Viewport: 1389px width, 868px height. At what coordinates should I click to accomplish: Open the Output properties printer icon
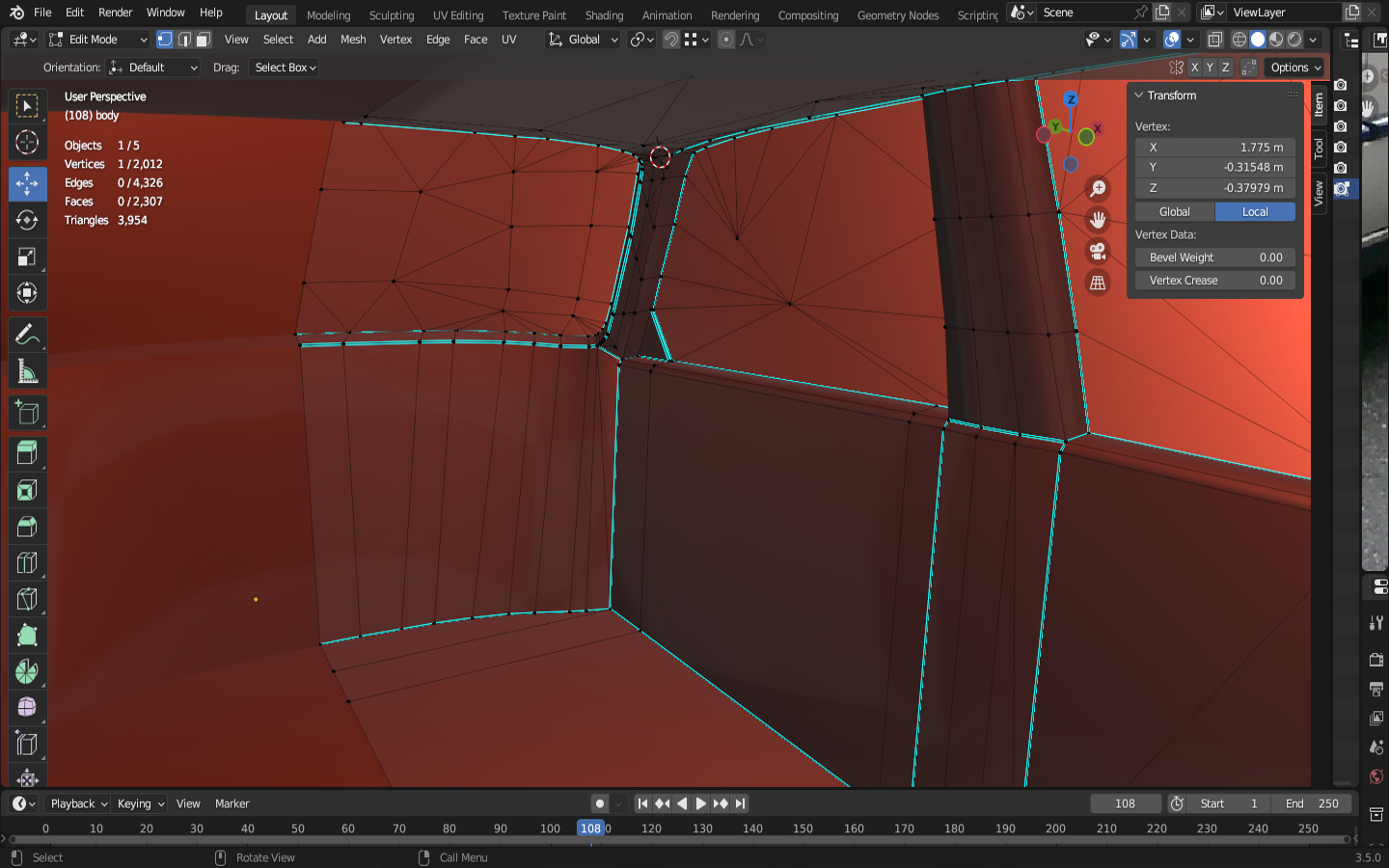click(1376, 689)
